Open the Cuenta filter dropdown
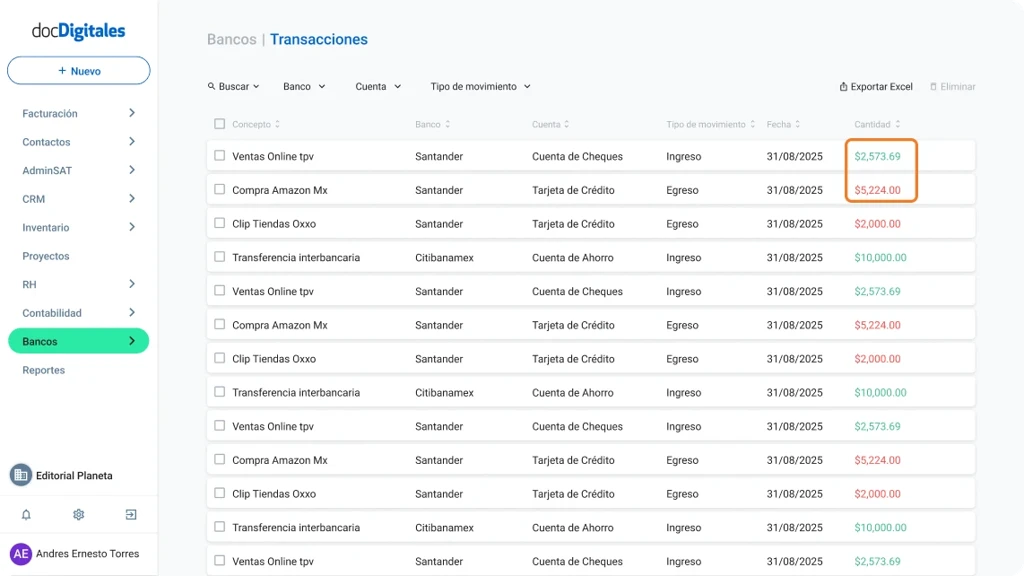1024x576 pixels. pos(377,86)
